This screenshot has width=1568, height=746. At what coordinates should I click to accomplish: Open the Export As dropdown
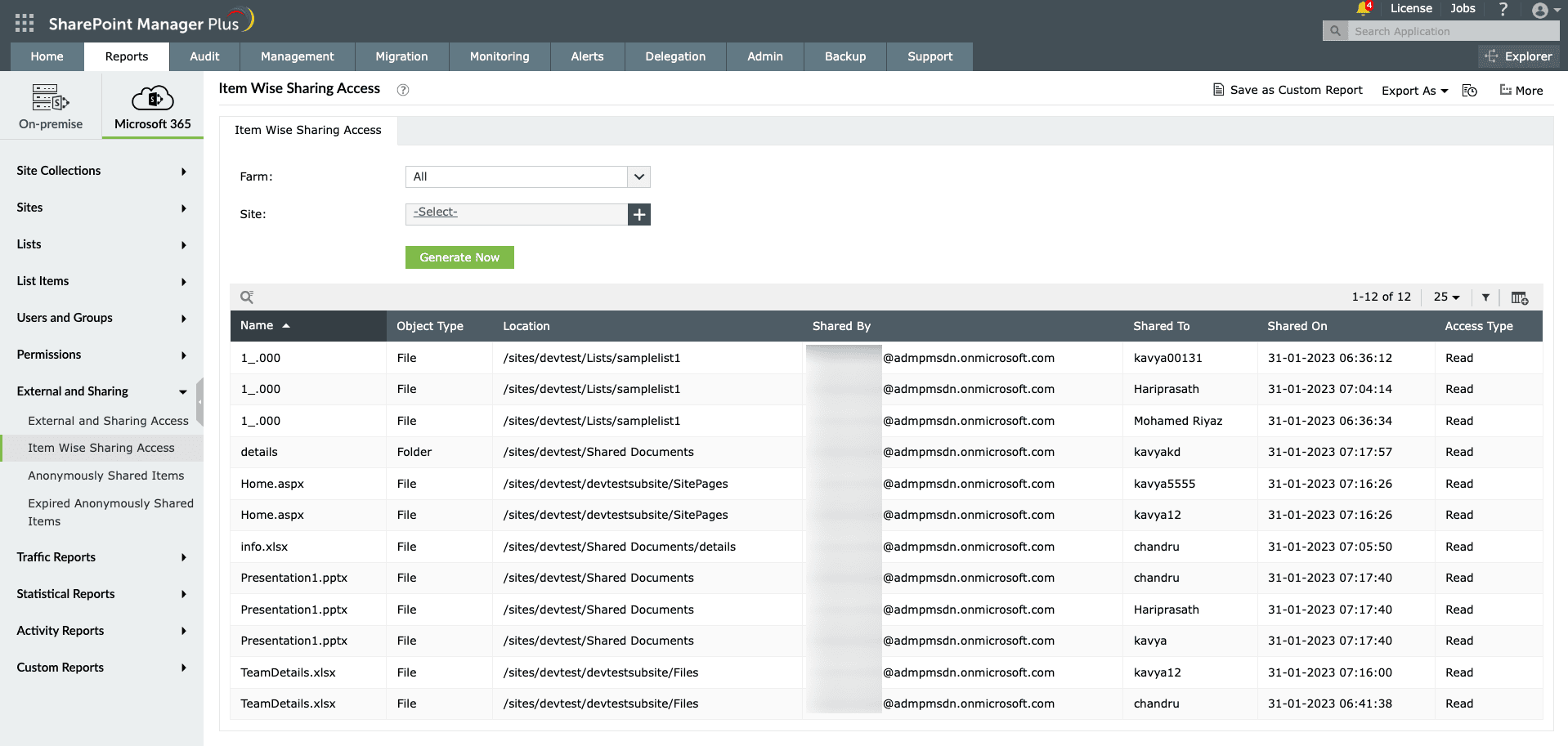point(1414,91)
